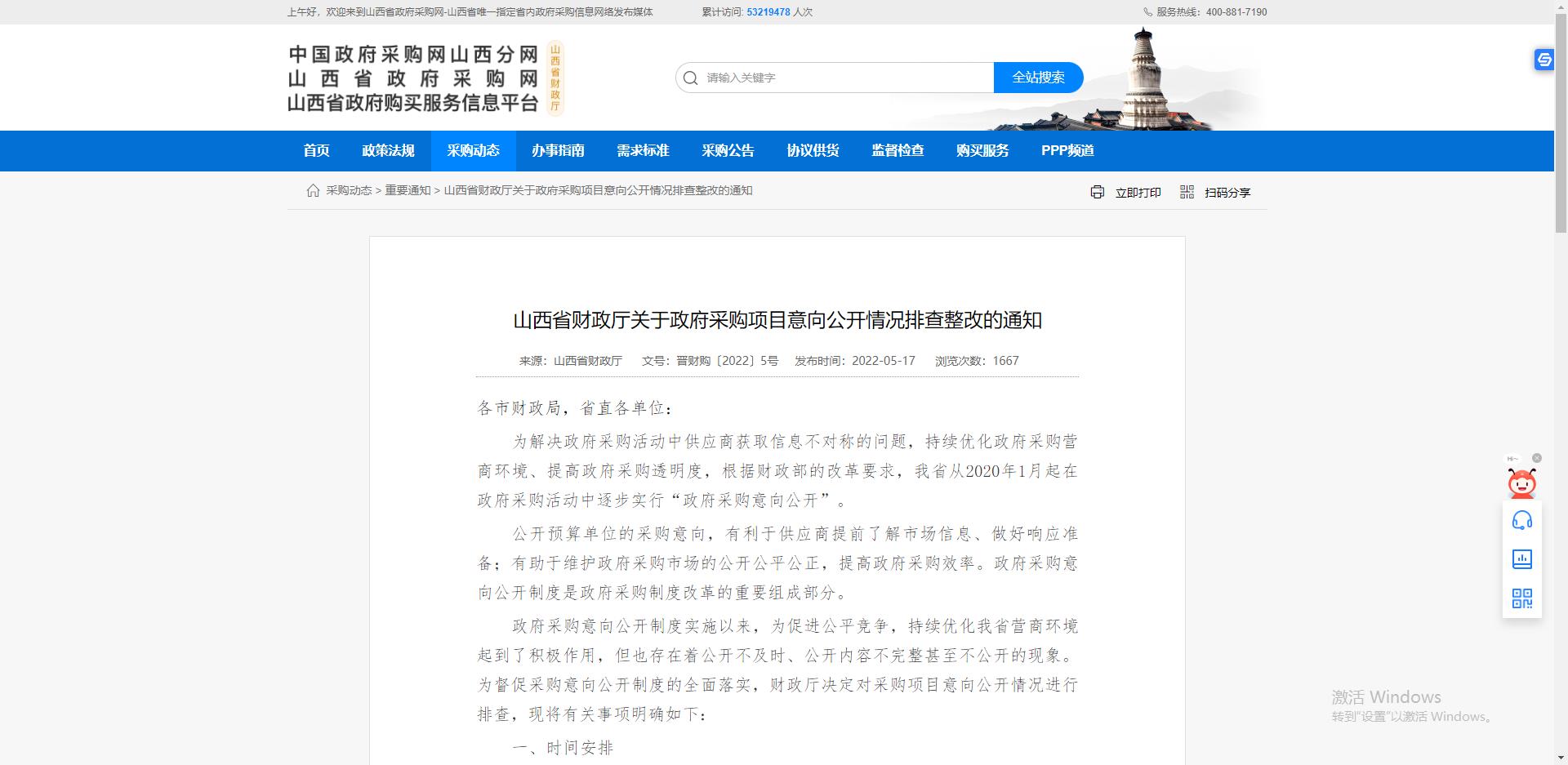This screenshot has width=1568, height=765.
Task: Click the QR code share icon
Action: (x=1187, y=192)
